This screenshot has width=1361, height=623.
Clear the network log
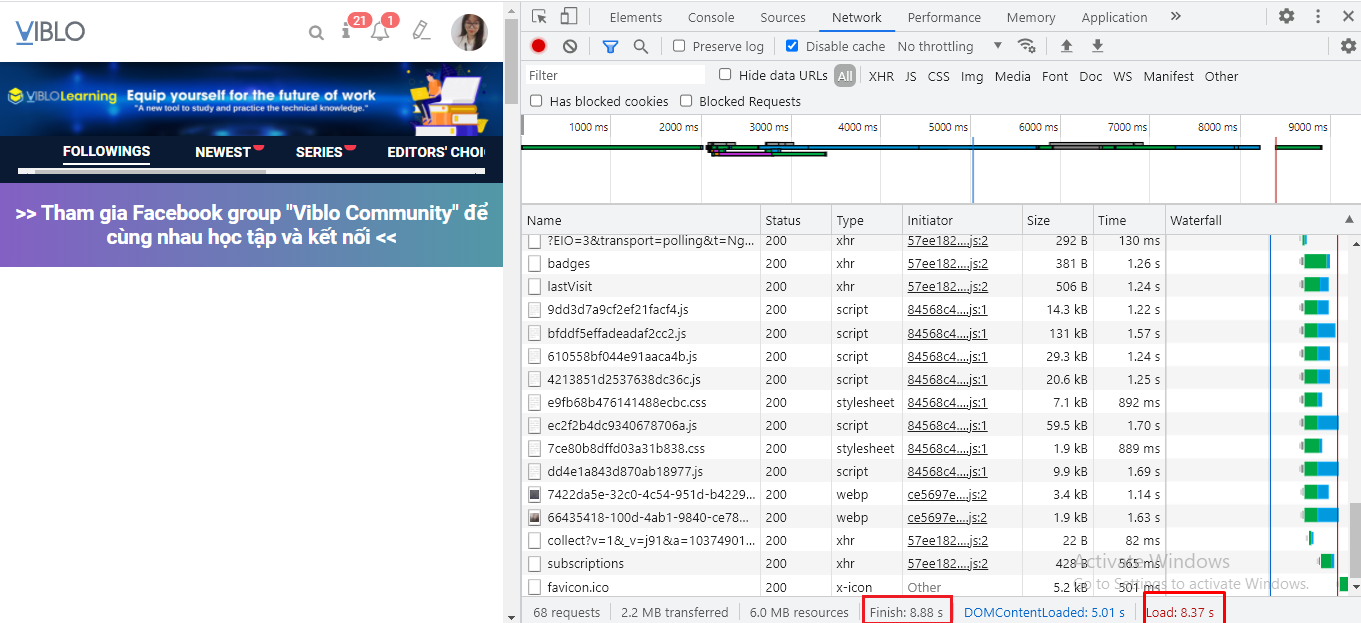coord(570,46)
